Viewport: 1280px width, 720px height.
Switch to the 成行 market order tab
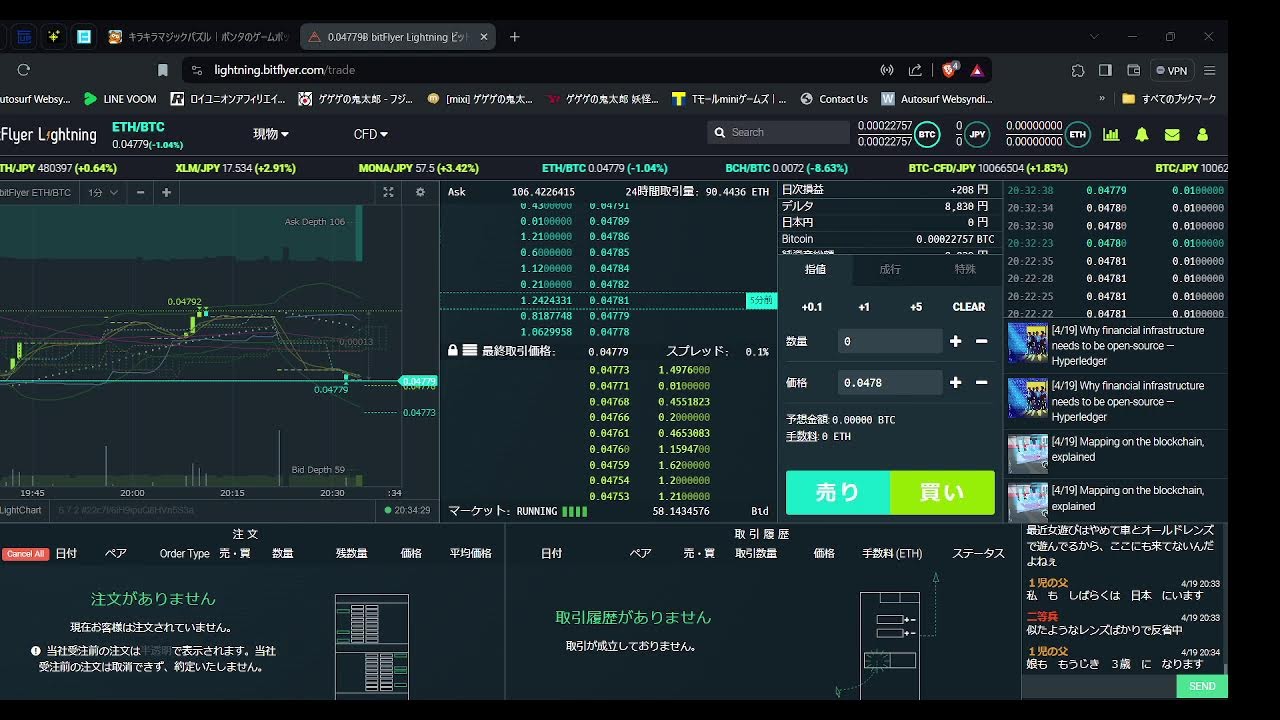[x=889, y=269]
